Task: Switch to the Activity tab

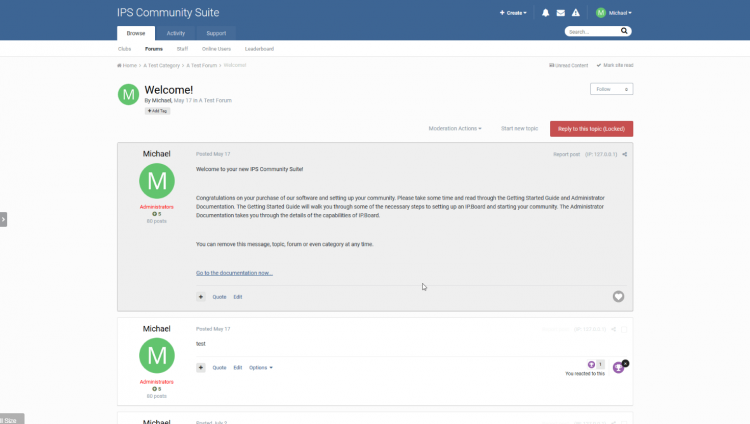Action: click(176, 33)
